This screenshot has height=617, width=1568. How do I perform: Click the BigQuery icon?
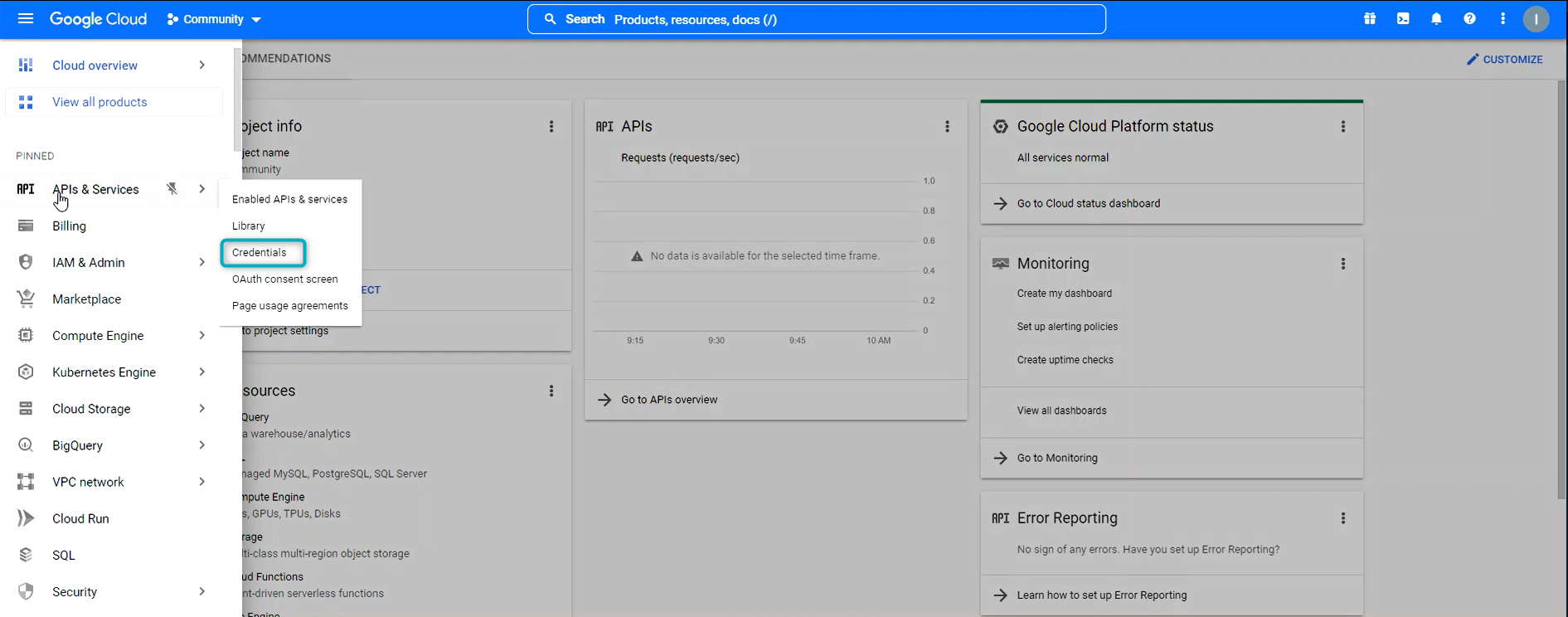tap(26, 445)
